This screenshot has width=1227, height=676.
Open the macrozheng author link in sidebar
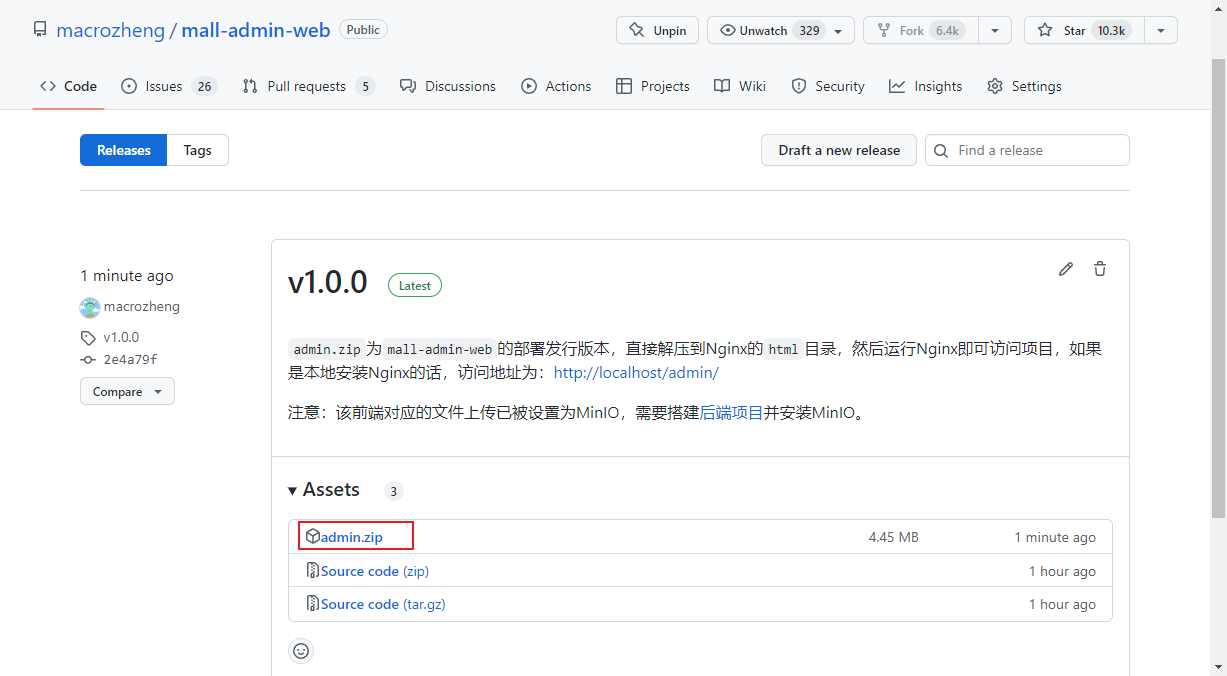tap(142, 307)
